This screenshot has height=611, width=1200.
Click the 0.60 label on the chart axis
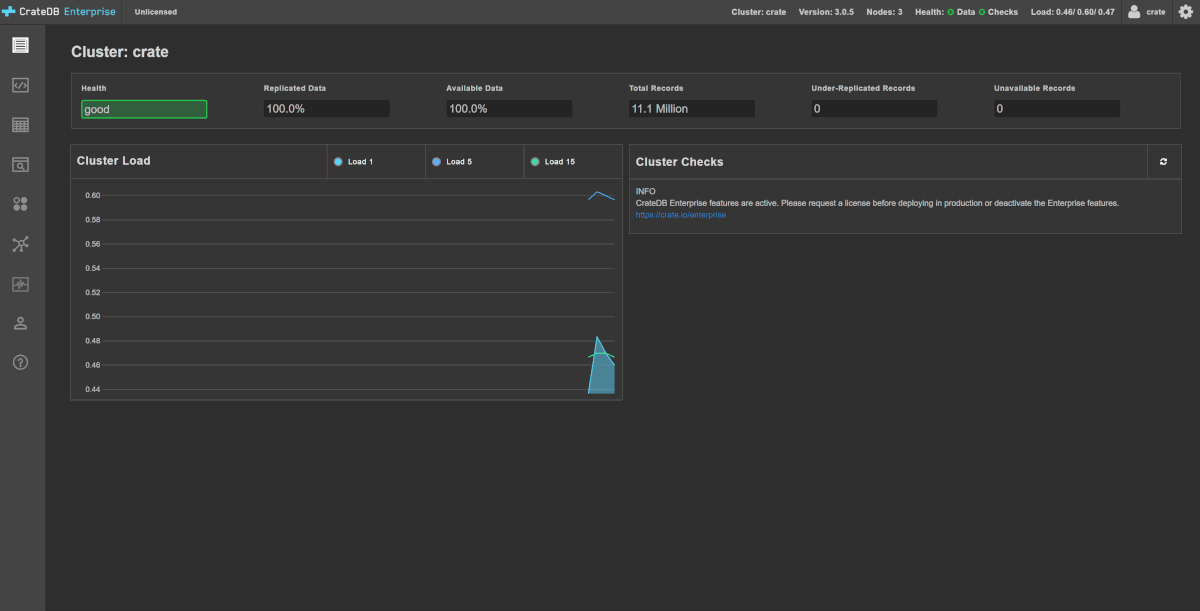pyautogui.click(x=93, y=195)
